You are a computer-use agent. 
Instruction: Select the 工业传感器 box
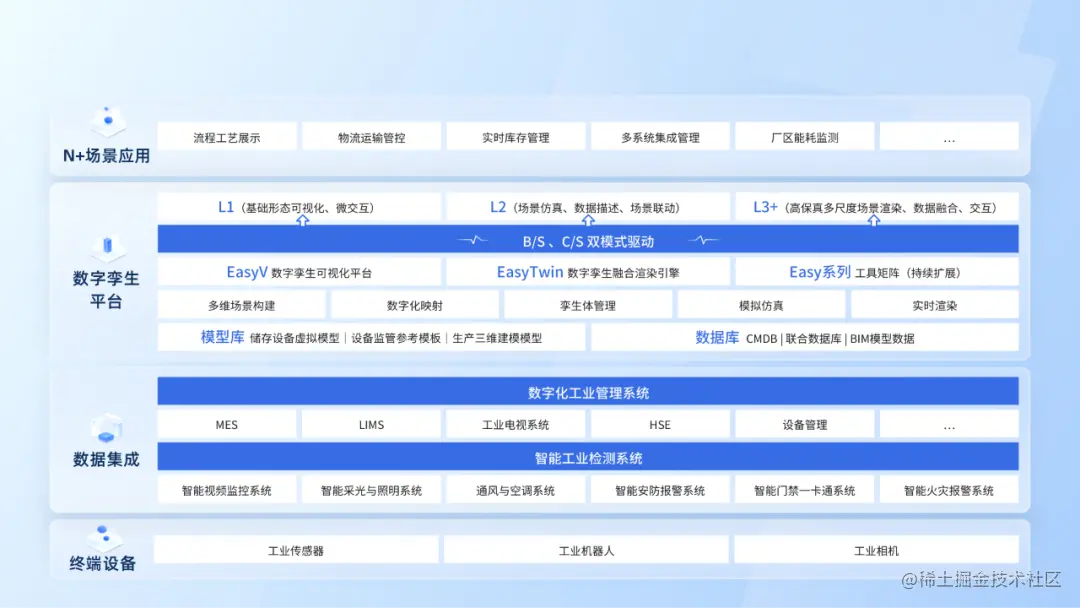(296, 549)
